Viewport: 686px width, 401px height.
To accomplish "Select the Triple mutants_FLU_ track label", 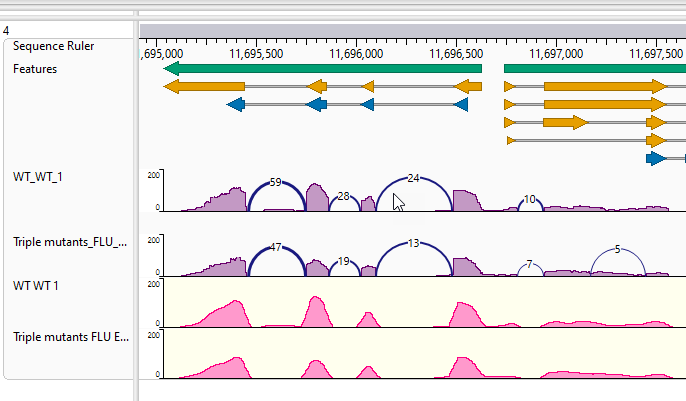I will click(x=70, y=242).
